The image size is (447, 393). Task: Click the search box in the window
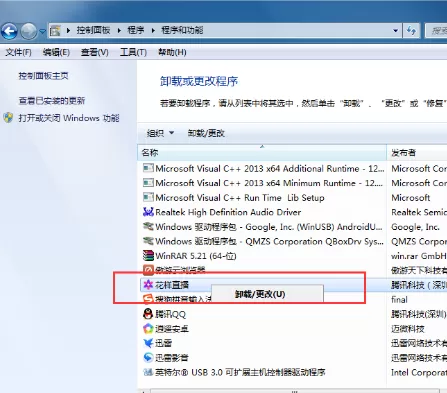[436, 31]
